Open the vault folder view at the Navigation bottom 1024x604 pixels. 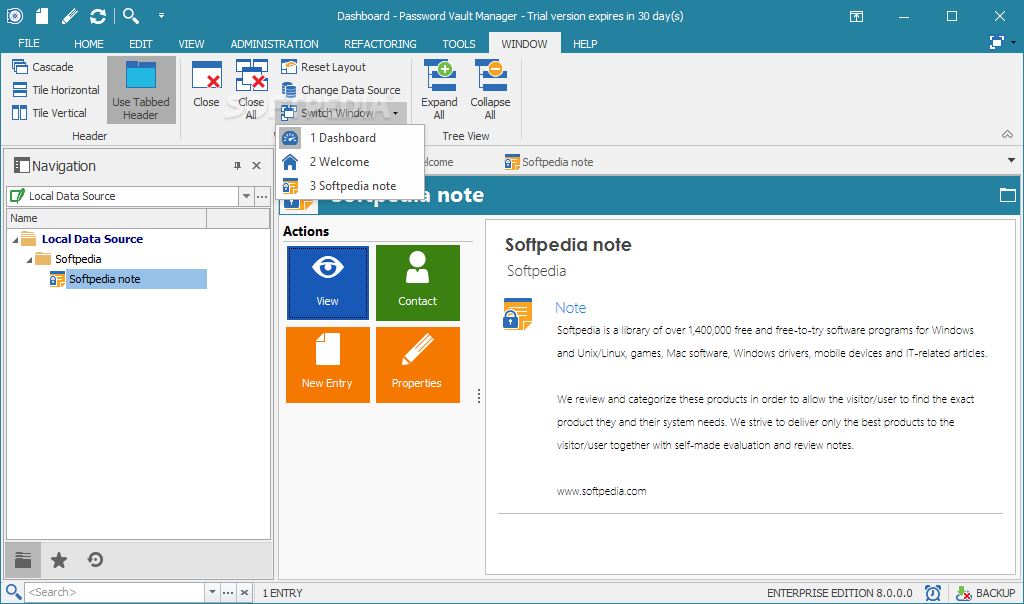tap(24, 560)
